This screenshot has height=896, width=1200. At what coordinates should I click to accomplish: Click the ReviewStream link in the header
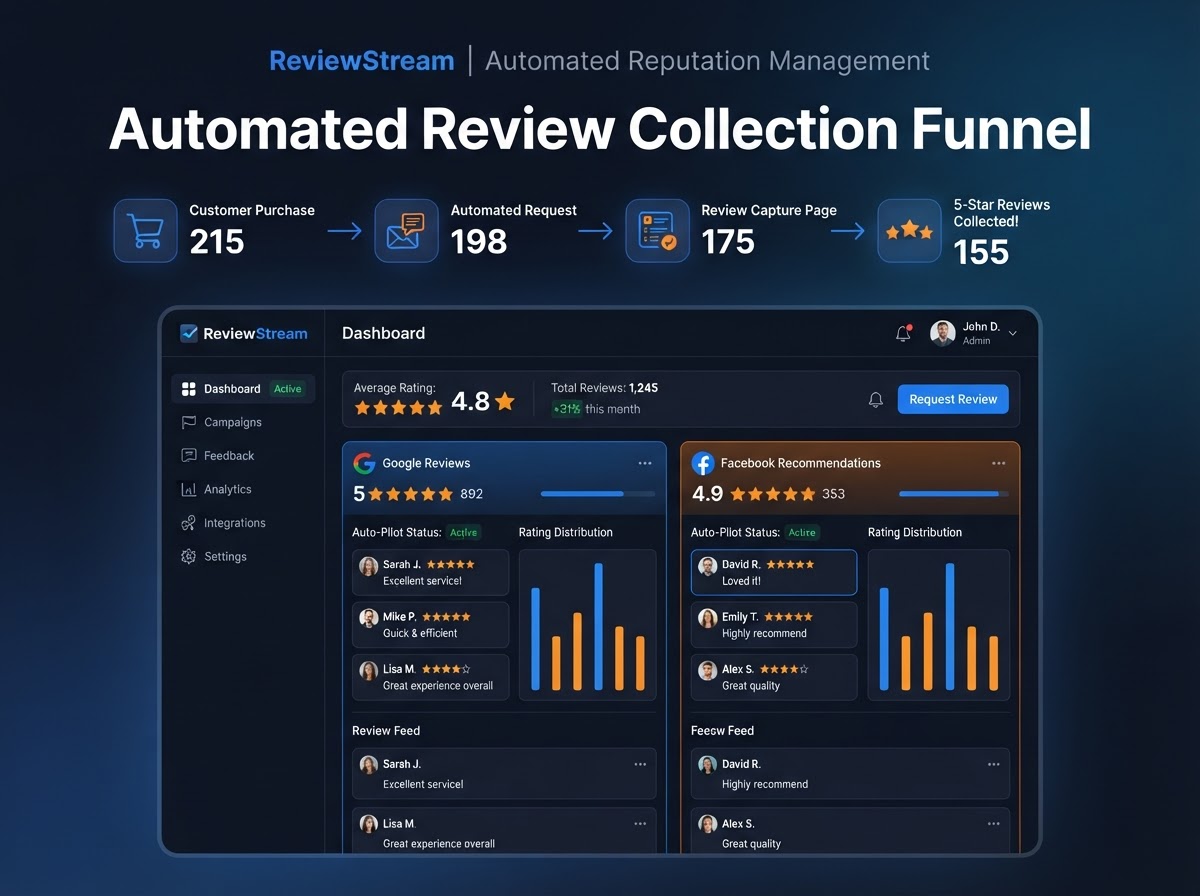coord(362,61)
